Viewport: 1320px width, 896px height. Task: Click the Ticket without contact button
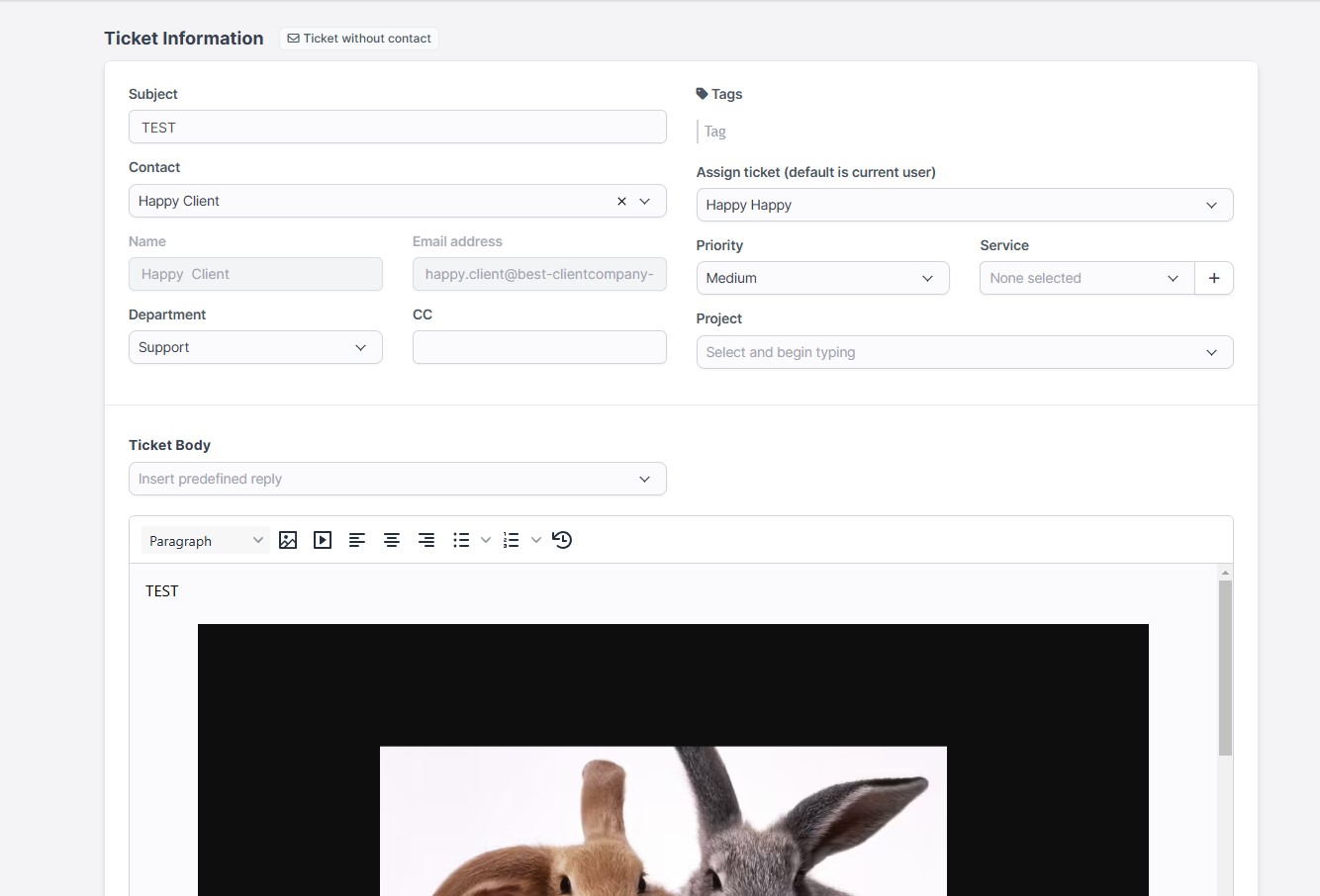click(x=359, y=39)
